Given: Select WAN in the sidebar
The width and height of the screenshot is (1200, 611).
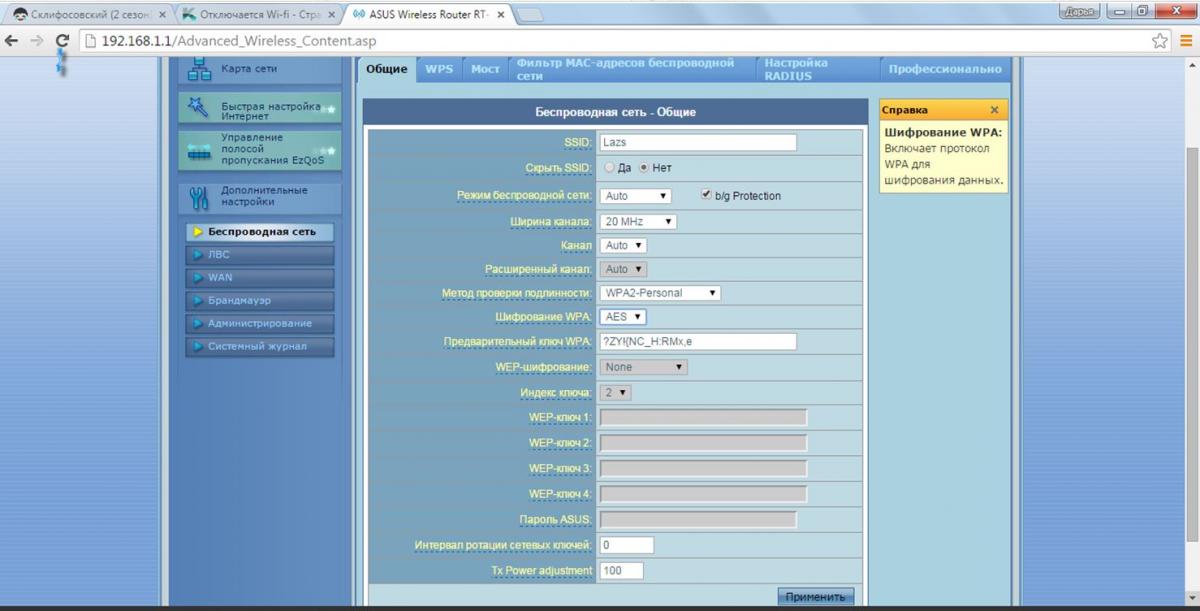Looking at the screenshot, I should pyautogui.click(x=260, y=278).
